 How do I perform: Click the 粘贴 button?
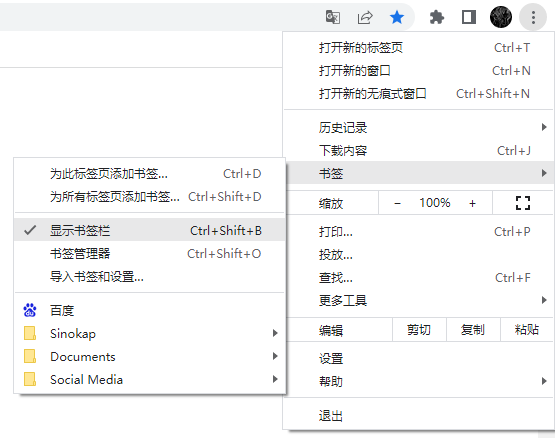pyautogui.click(x=526, y=330)
